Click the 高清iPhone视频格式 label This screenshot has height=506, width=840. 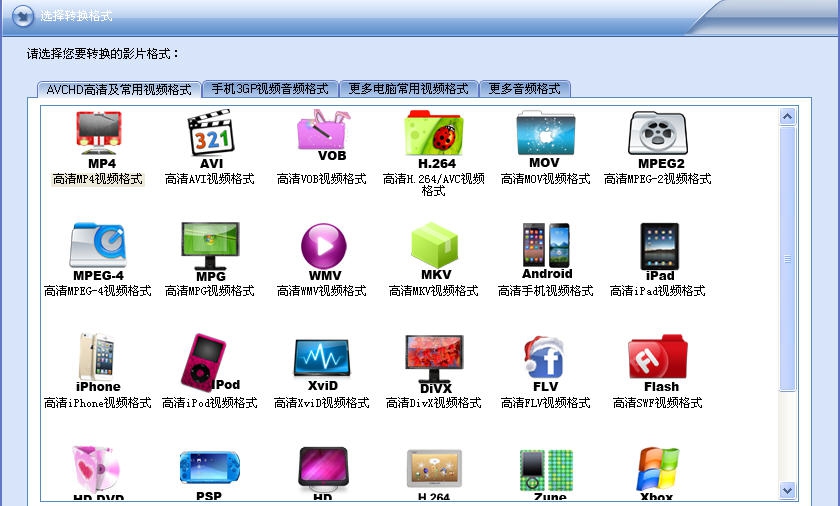98,403
